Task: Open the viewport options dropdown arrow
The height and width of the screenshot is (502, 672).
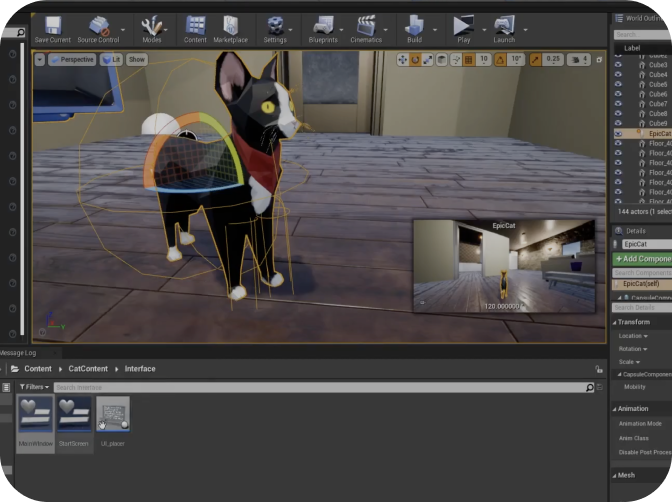Action: [40, 60]
